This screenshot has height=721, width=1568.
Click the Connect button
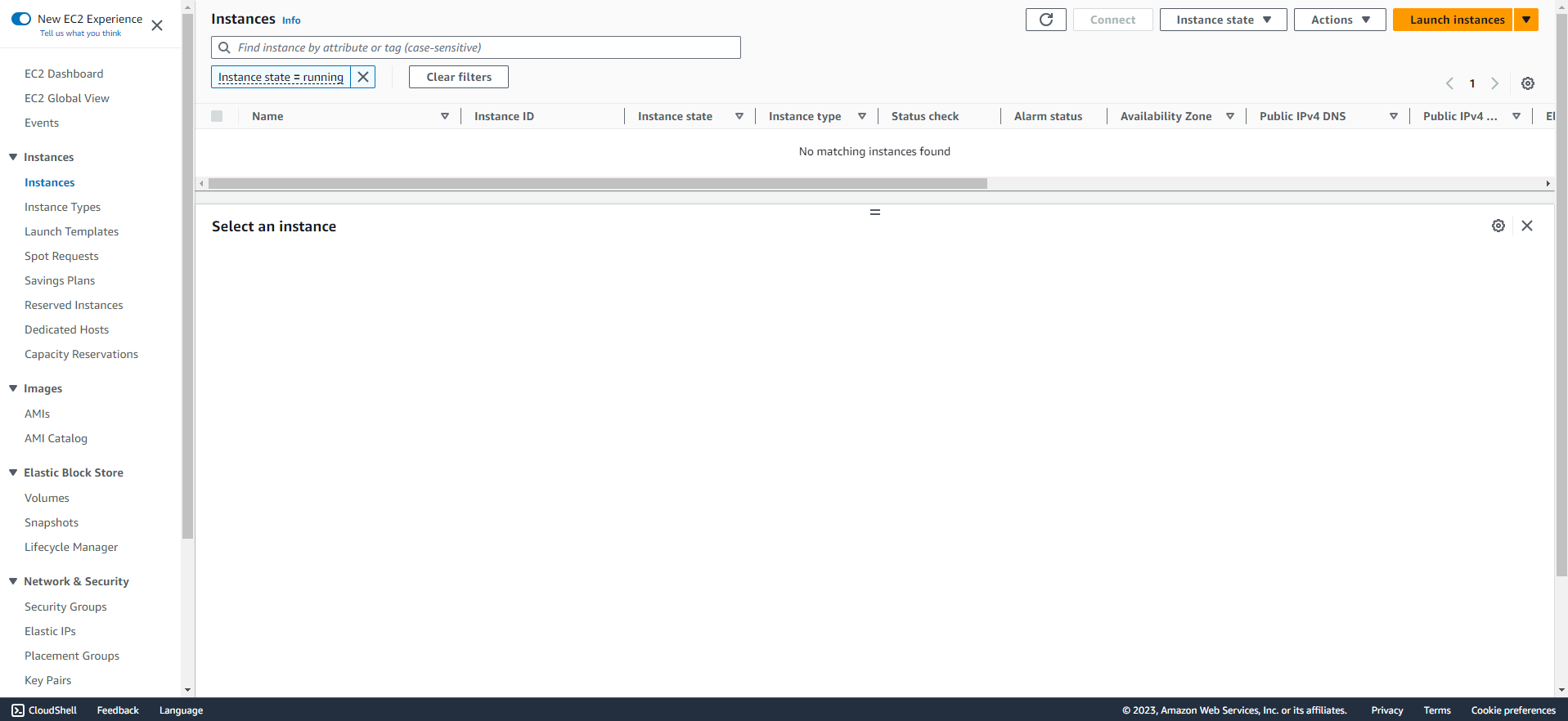[x=1112, y=20]
